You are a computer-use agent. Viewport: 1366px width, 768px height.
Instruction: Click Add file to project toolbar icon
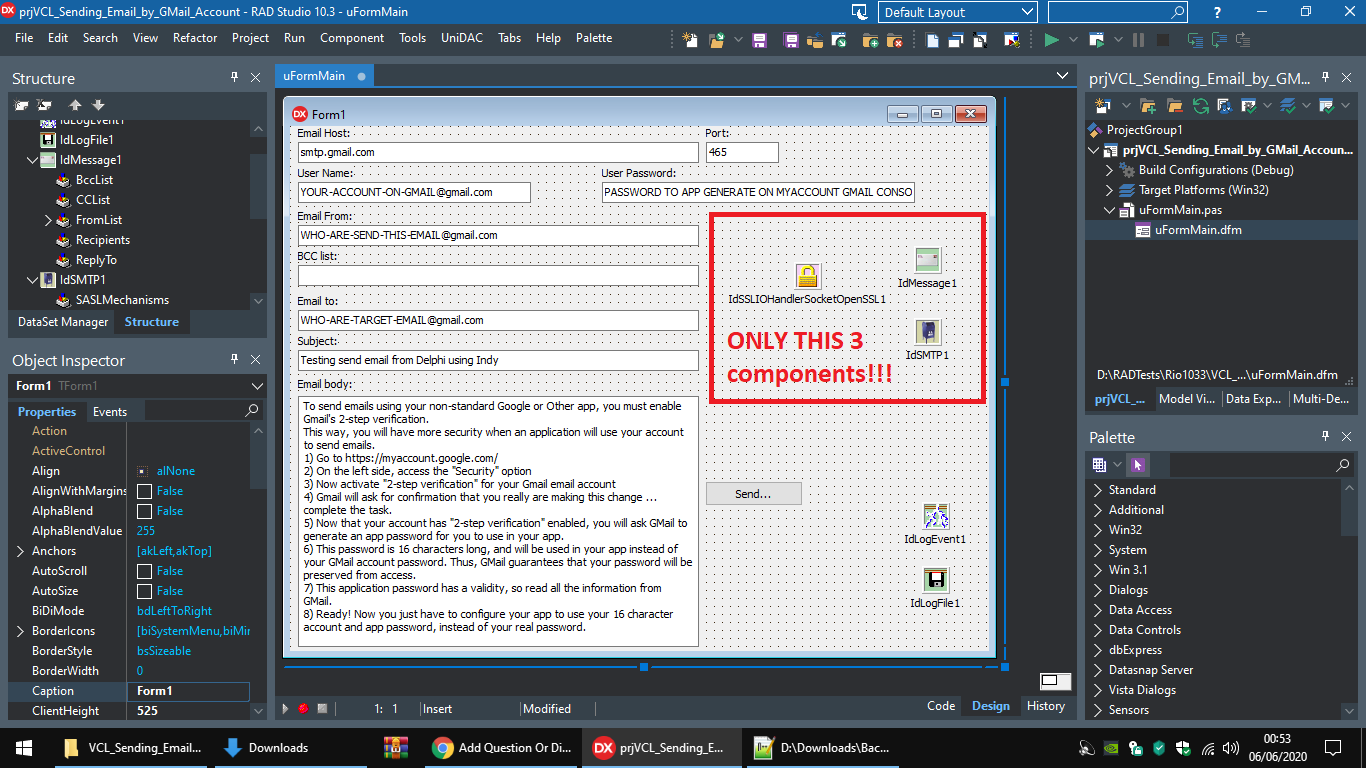870,40
